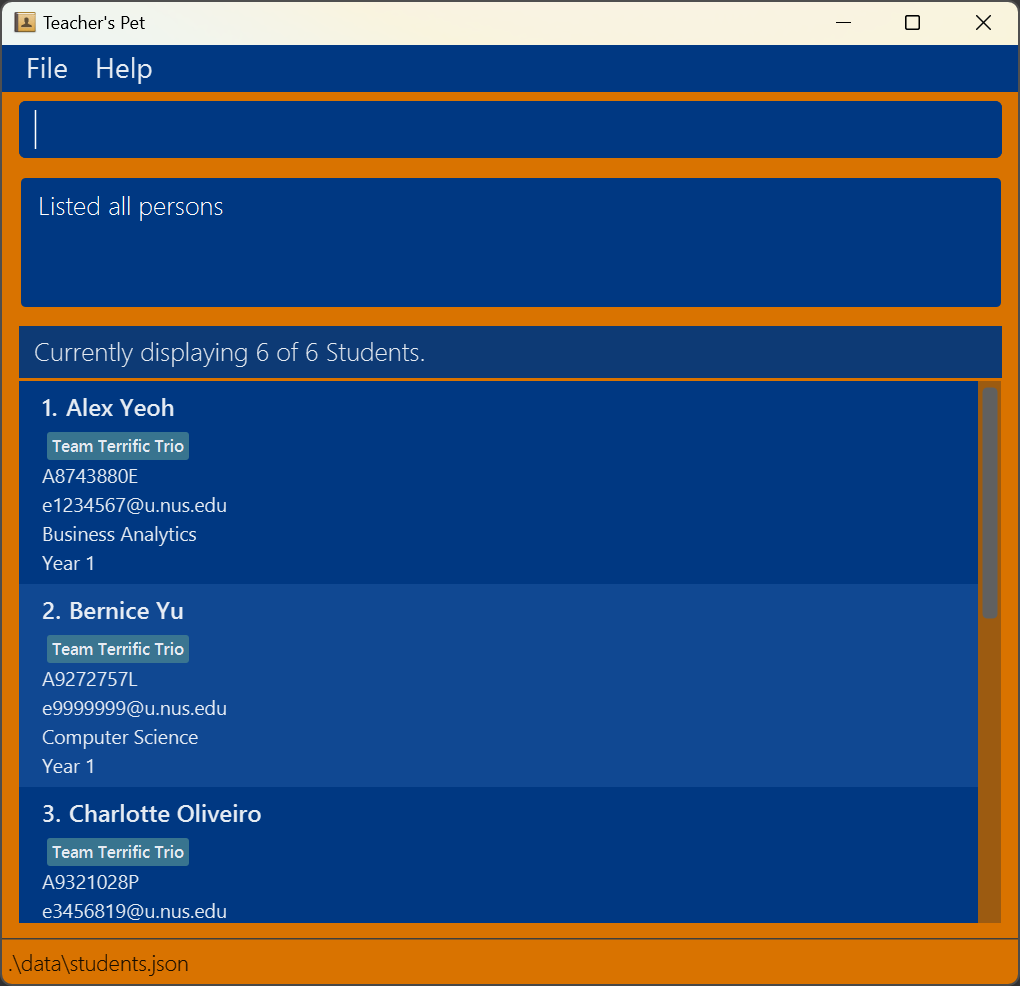Close the Teacher's Pet window
Screen dimensions: 1020x986
(984, 23)
